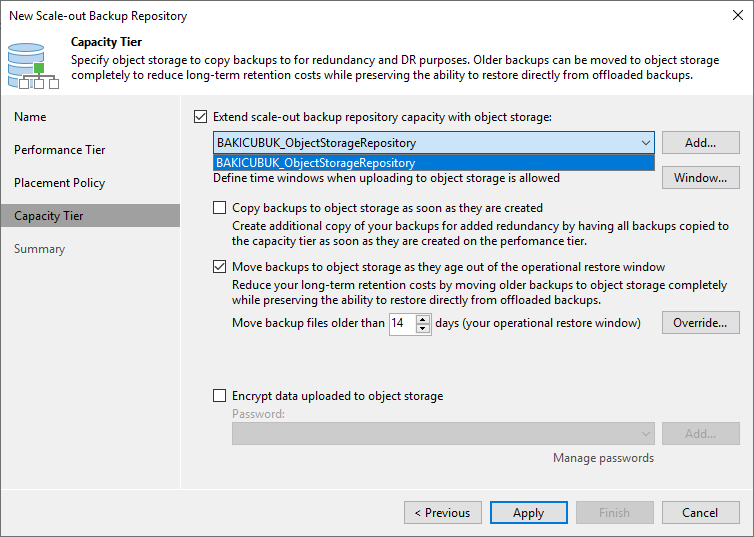Uncheck Extend scale-out backup repository capacity
This screenshot has height=537, width=754.
[x=202, y=117]
